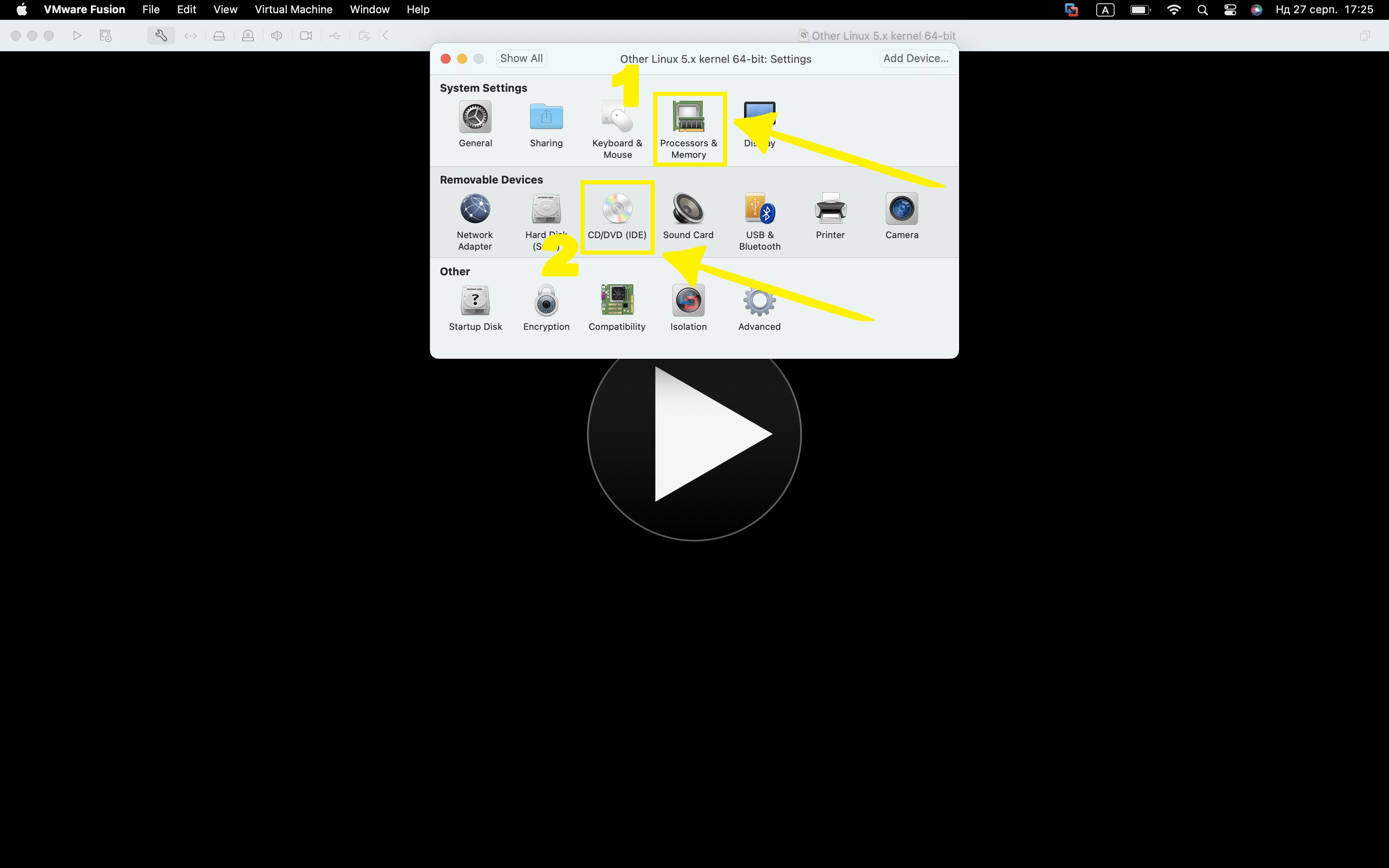Click the hard disk toolbar icon

(219, 36)
